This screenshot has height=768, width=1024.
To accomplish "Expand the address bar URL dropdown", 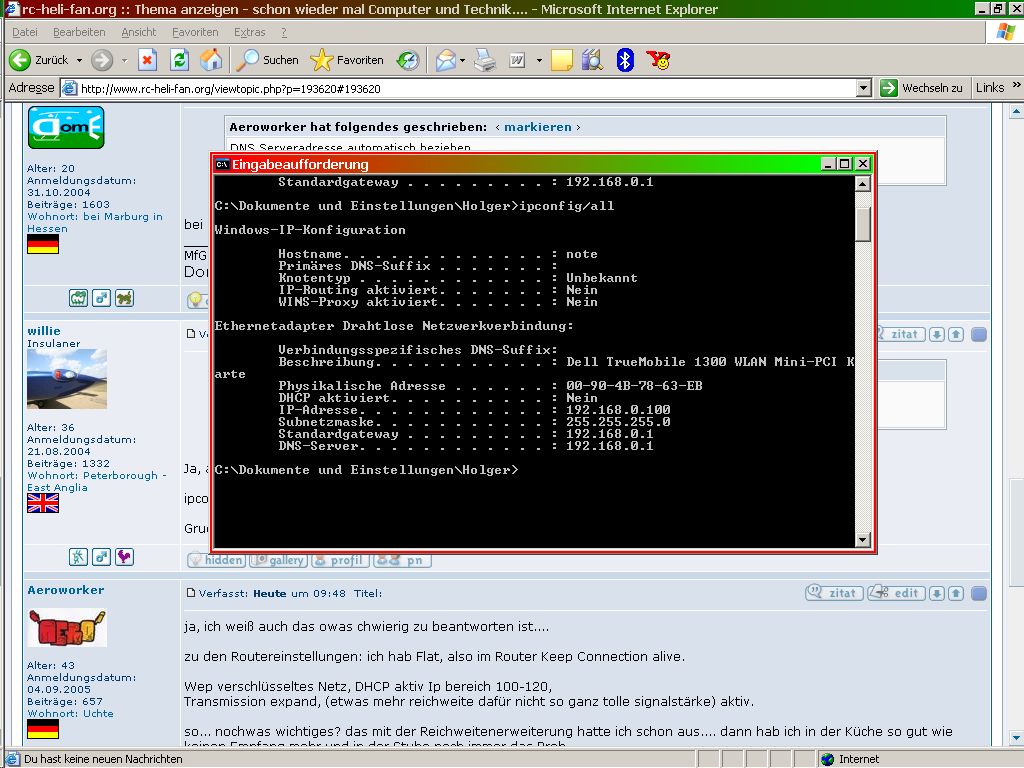I will click(x=864, y=88).
